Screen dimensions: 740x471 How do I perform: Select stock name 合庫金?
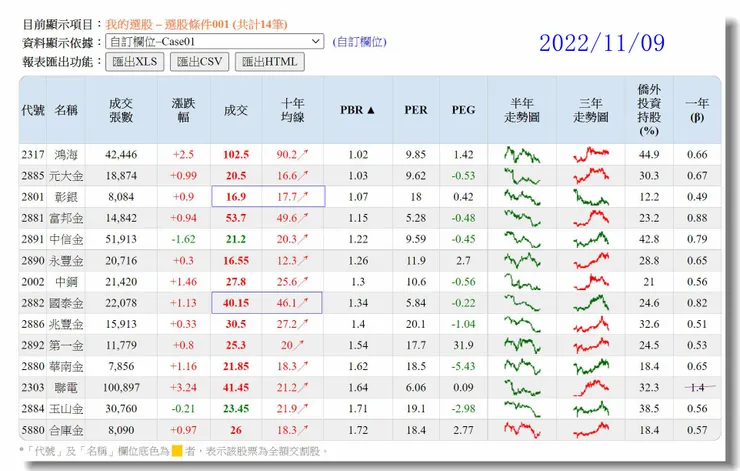coord(66,430)
